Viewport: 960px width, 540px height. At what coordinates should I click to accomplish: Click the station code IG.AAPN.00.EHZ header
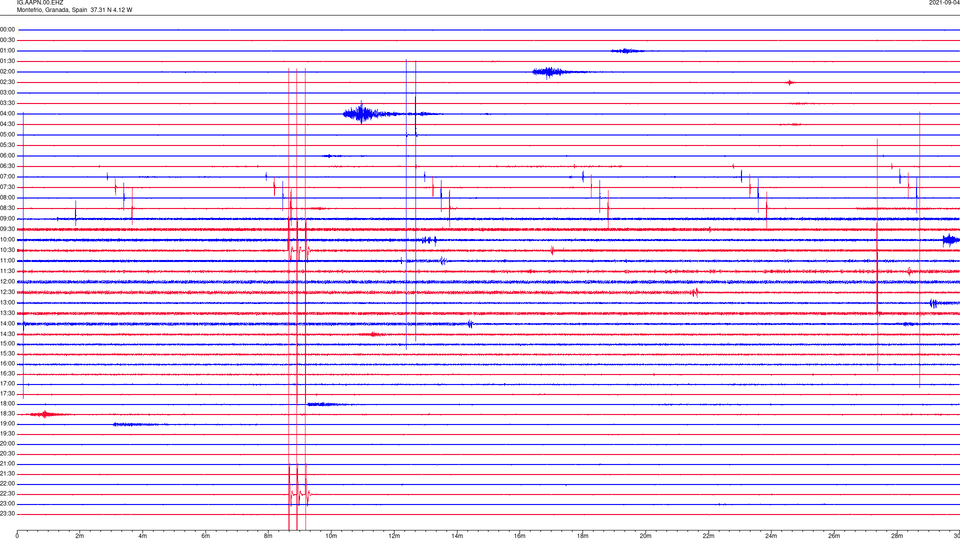click(x=40, y=2)
